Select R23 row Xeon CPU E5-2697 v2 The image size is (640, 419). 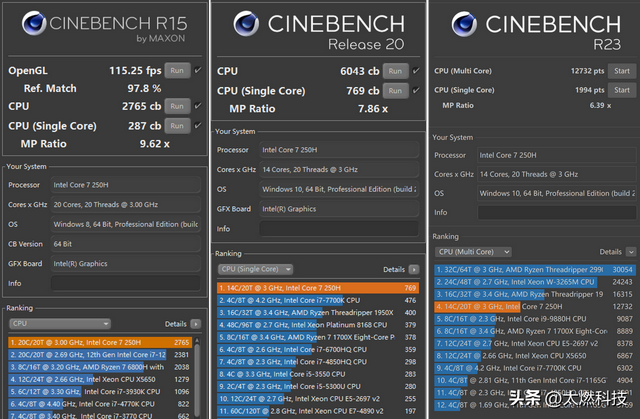click(535, 343)
